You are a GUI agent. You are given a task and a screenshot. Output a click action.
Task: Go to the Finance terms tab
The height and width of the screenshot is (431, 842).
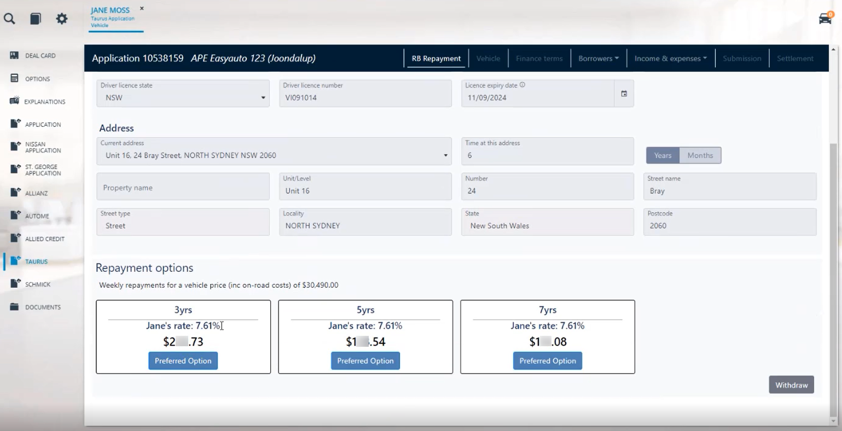539,59
